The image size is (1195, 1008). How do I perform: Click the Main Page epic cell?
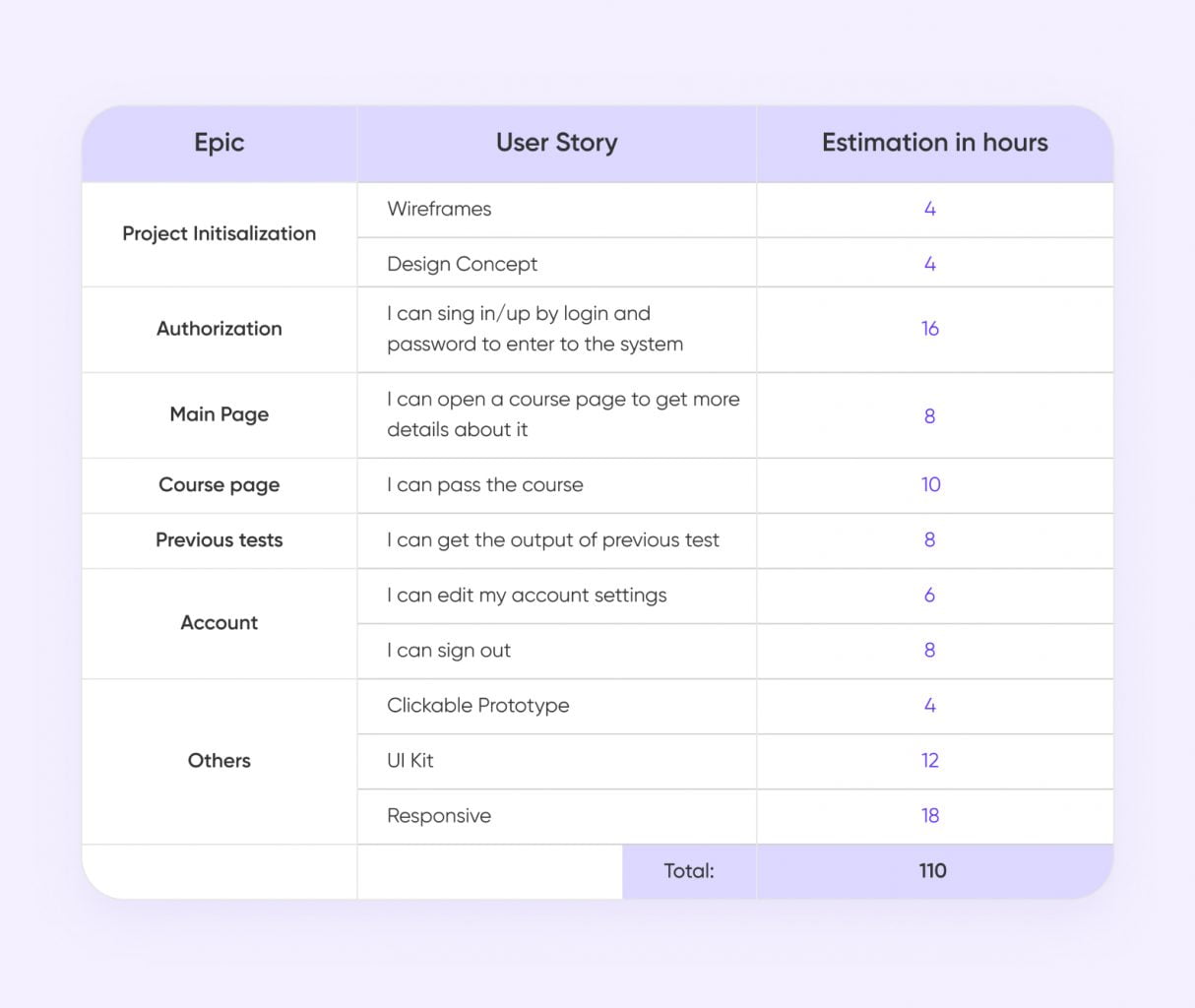click(x=219, y=415)
